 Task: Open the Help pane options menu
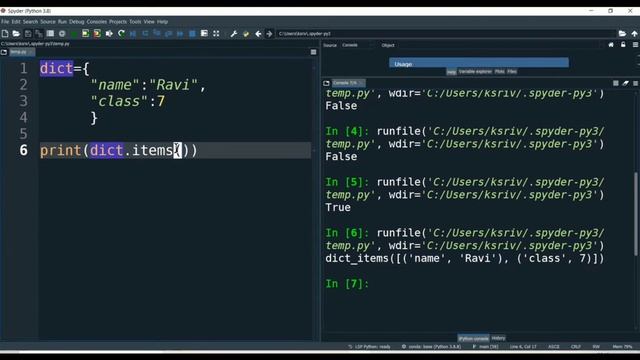tap(636, 45)
